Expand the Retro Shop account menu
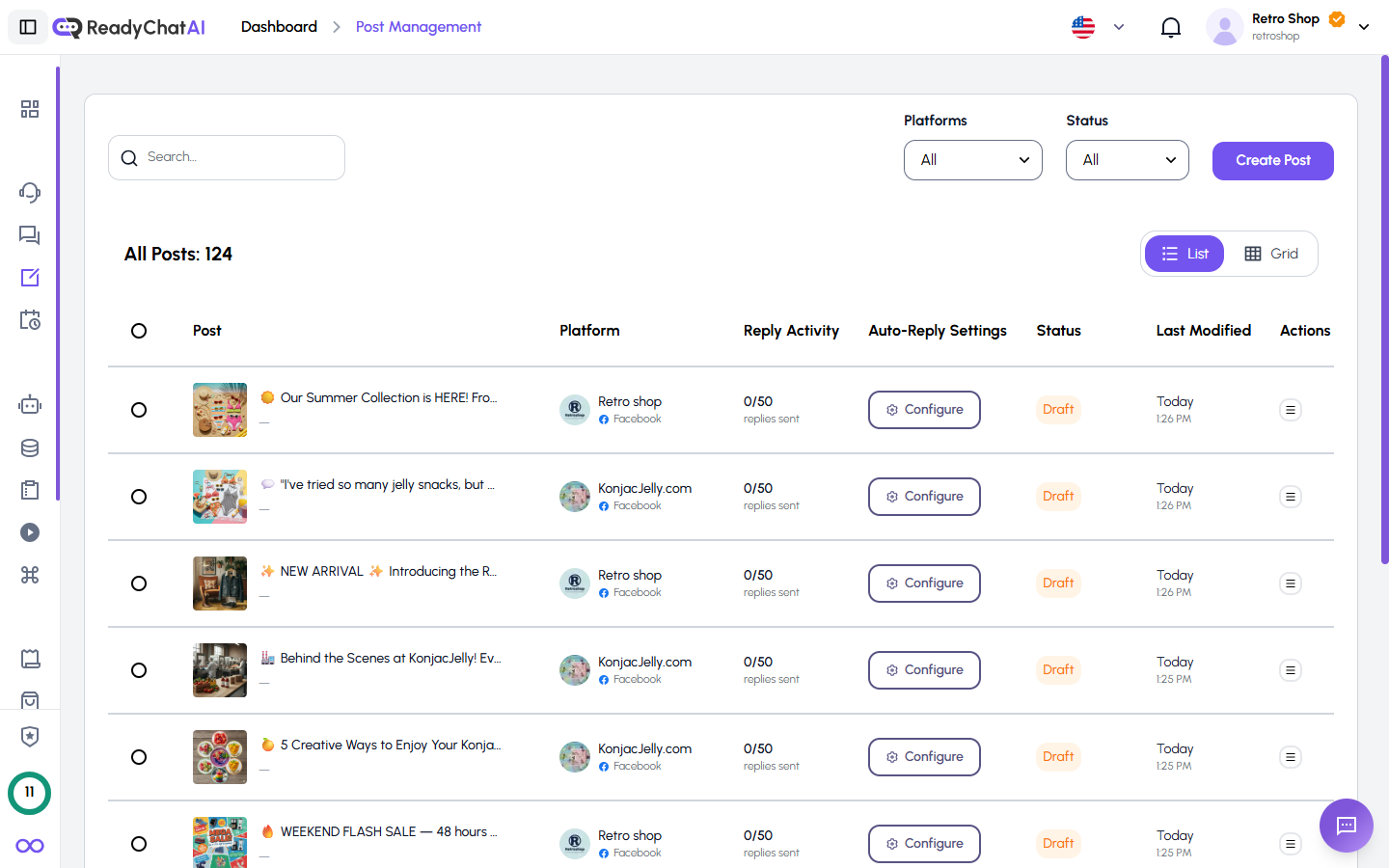This screenshot has height=868, width=1389. [1364, 26]
